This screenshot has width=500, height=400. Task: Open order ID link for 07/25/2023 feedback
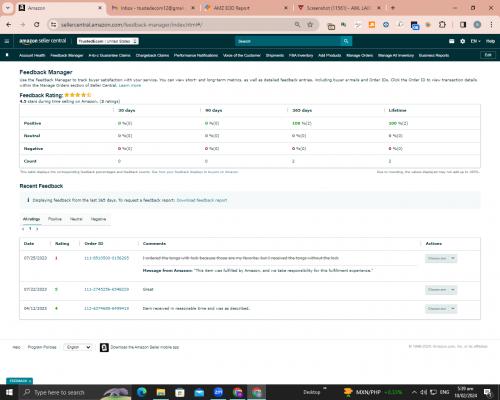106,258
